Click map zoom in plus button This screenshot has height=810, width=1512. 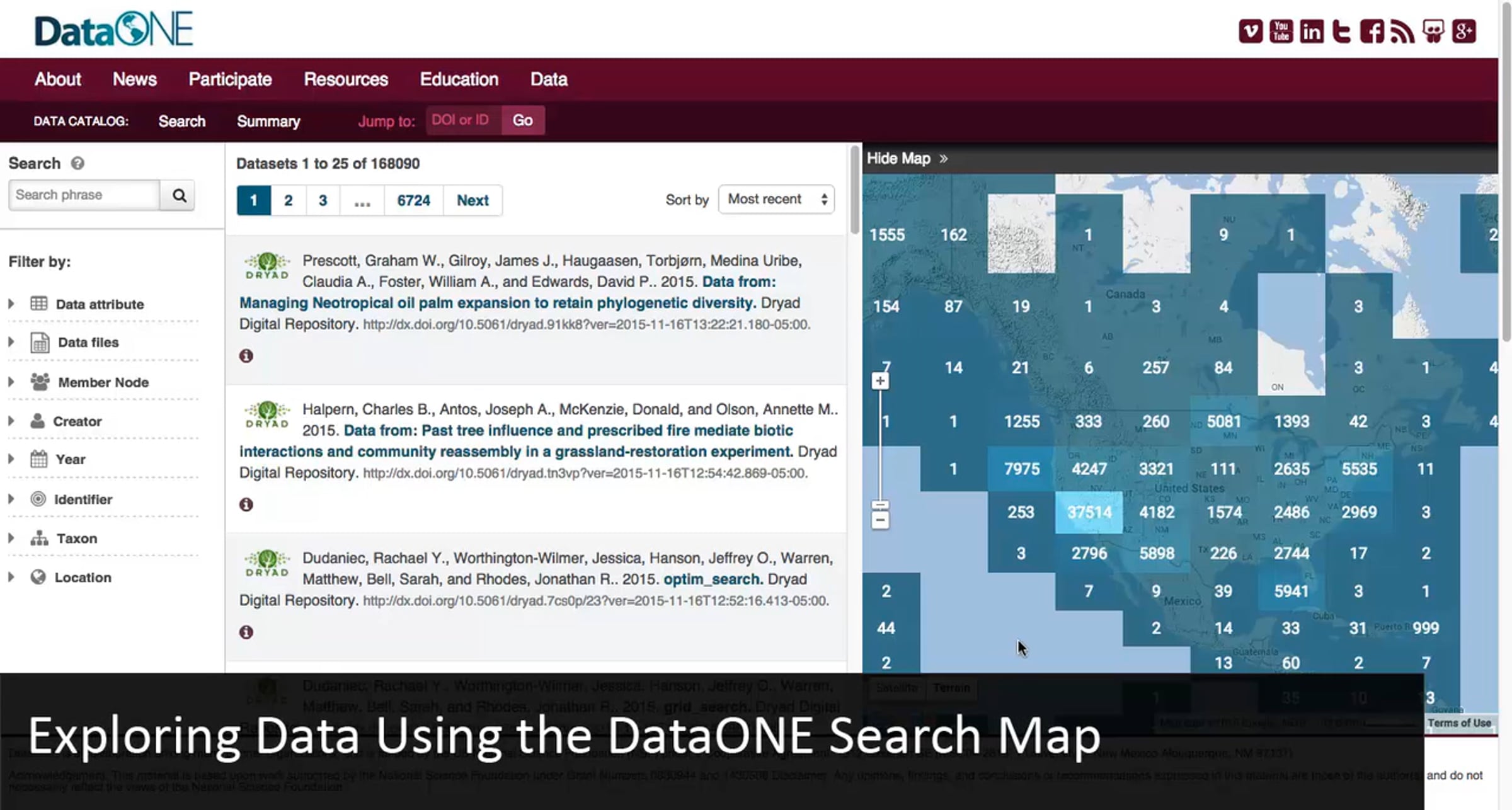click(880, 381)
